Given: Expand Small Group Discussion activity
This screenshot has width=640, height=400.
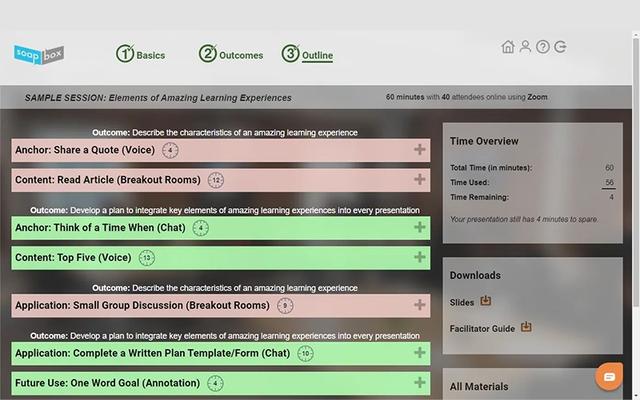Looking at the screenshot, I should coord(419,305).
